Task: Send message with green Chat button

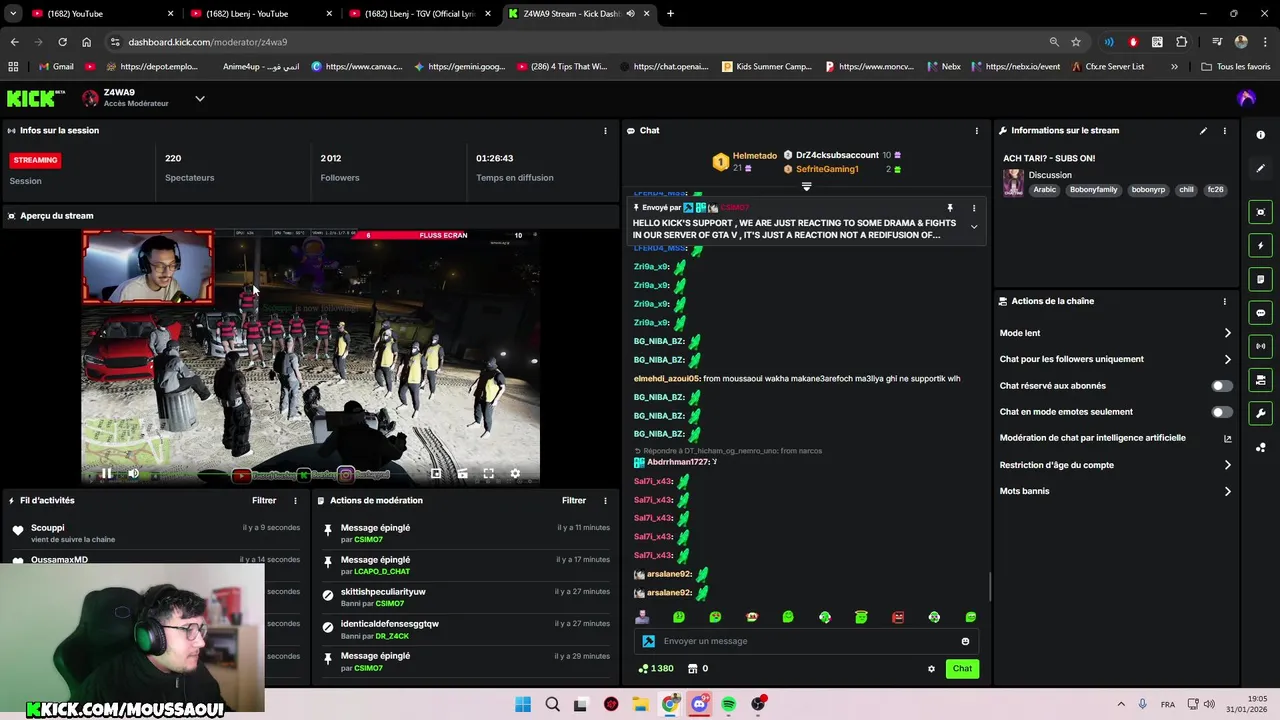Action: pyautogui.click(x=962, y=669)
